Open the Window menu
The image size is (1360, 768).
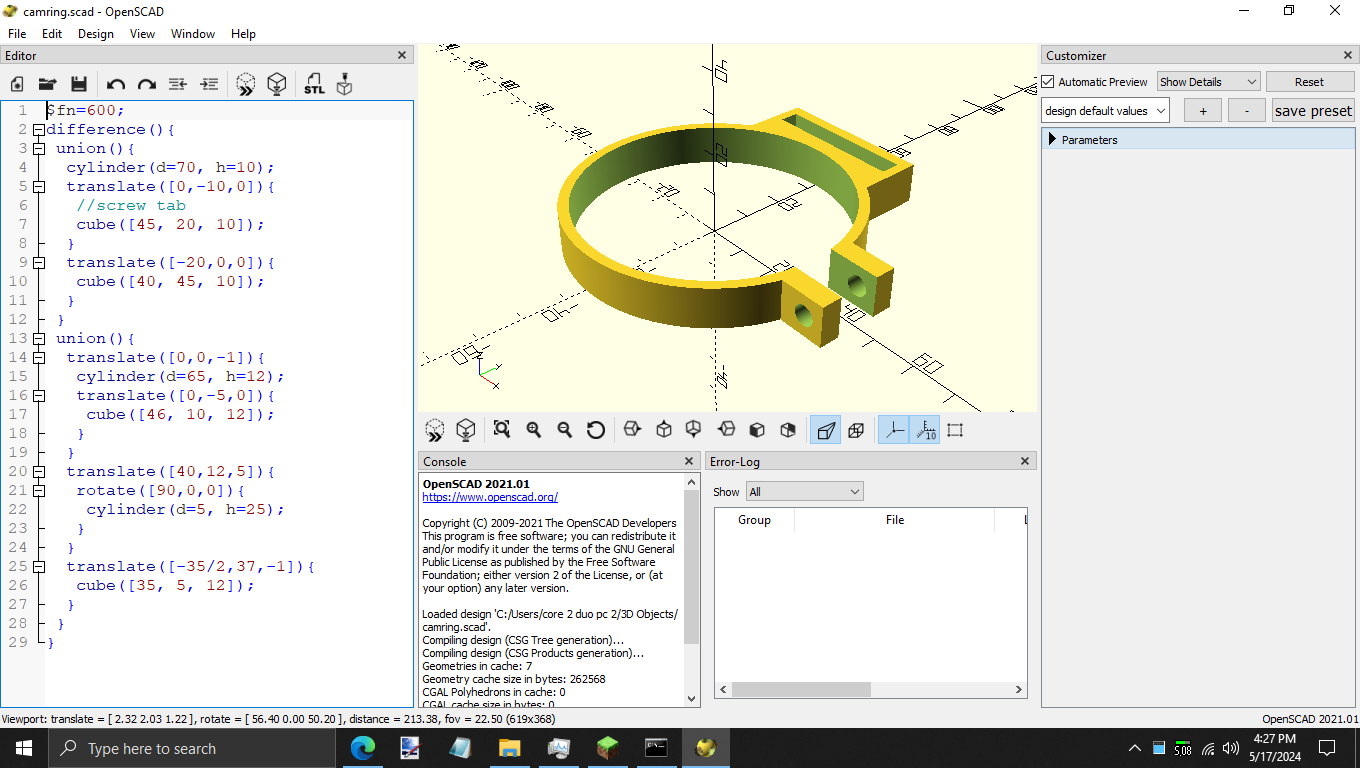pyautogui.click(x=193, y=33)
